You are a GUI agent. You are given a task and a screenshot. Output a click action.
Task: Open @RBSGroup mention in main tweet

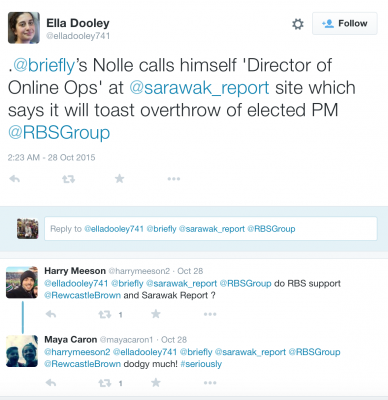pyautogui.click(x=59, y=132)
